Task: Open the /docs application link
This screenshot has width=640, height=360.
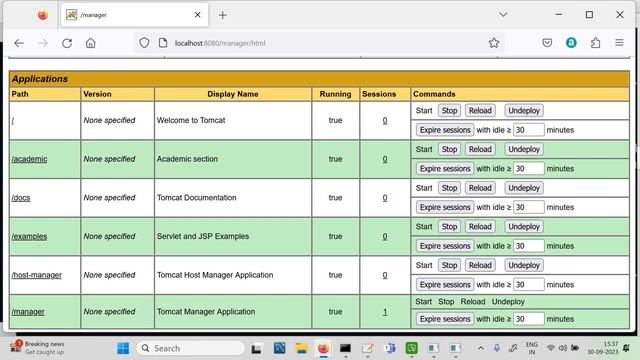Action: click(x=21, y=198)
